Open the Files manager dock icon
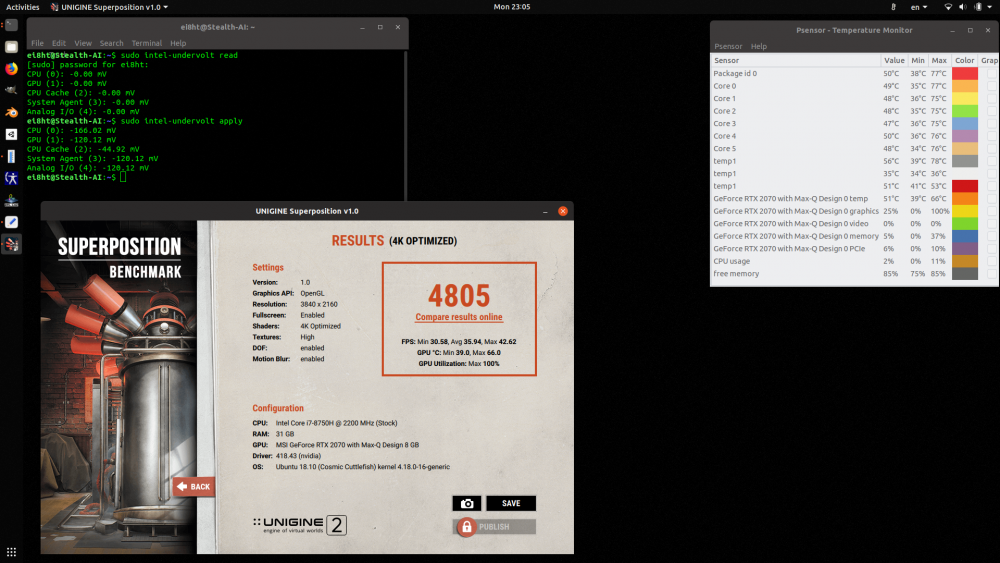Image resolution: width=1000 pixels, height=563 pixels. coord(11,47)
